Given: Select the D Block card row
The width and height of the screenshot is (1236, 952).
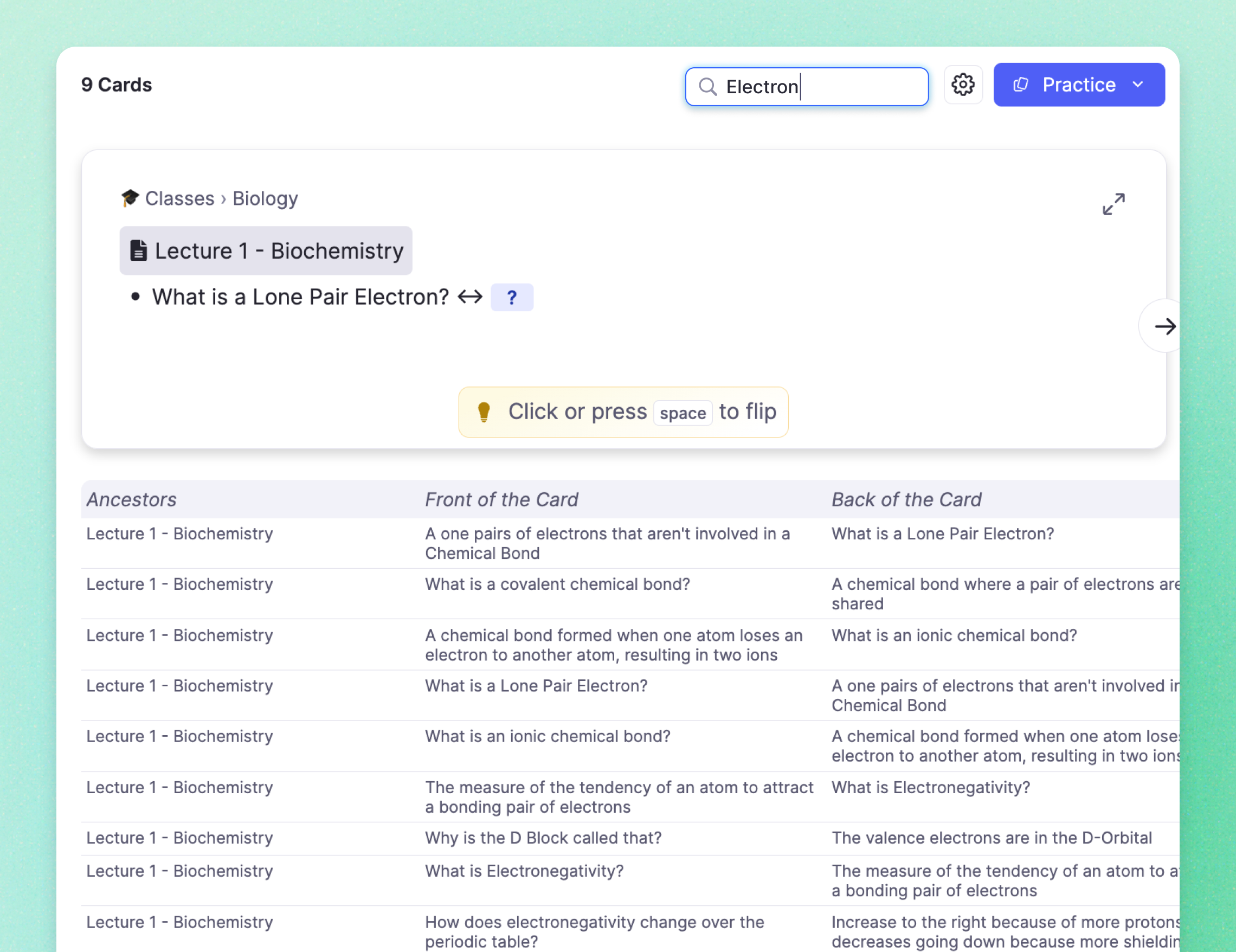Looking at the screenshot, I should [x=543, y=838].
